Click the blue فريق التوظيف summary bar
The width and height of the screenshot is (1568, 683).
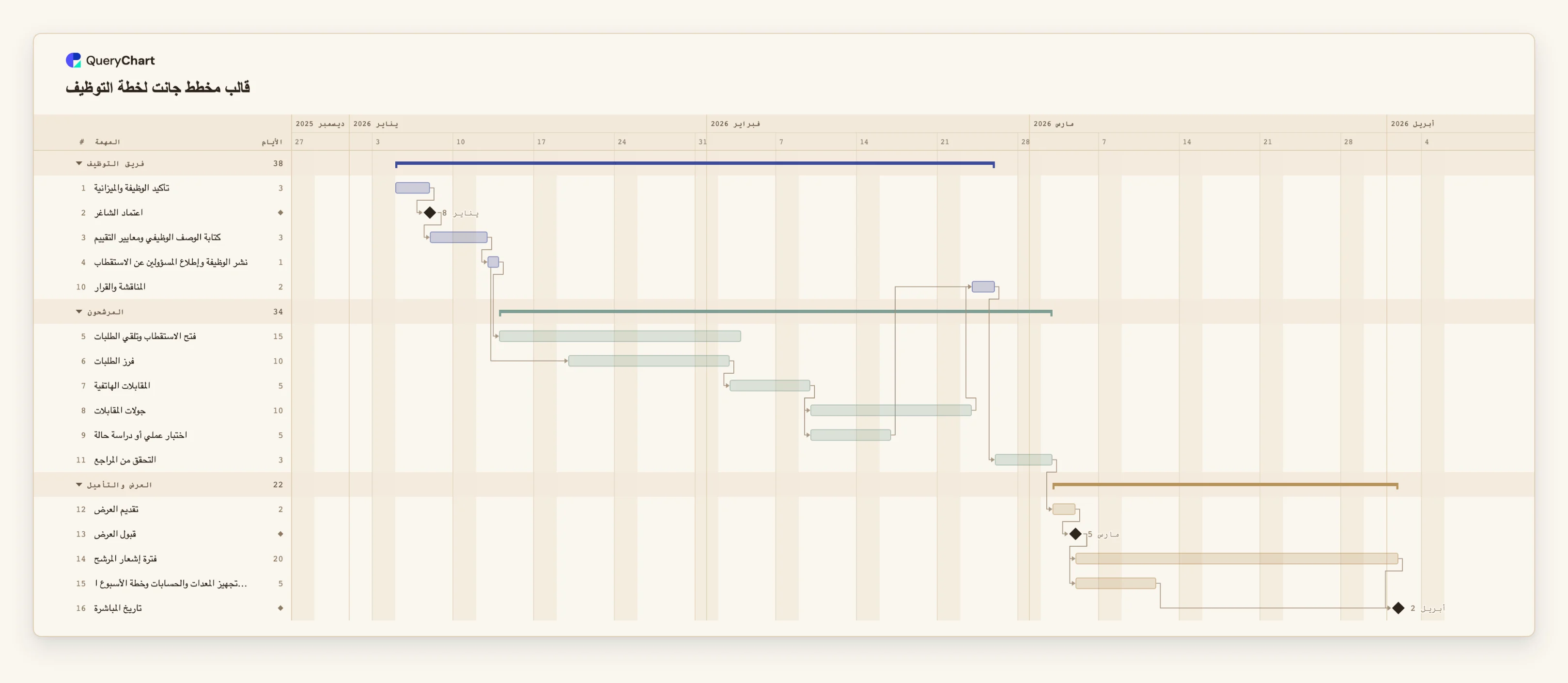tap(695, 164)
